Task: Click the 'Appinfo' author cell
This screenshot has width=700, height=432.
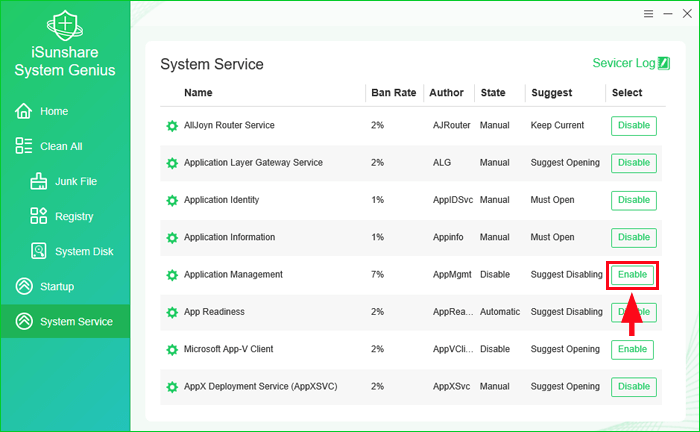Action: [x=448, y=237]
